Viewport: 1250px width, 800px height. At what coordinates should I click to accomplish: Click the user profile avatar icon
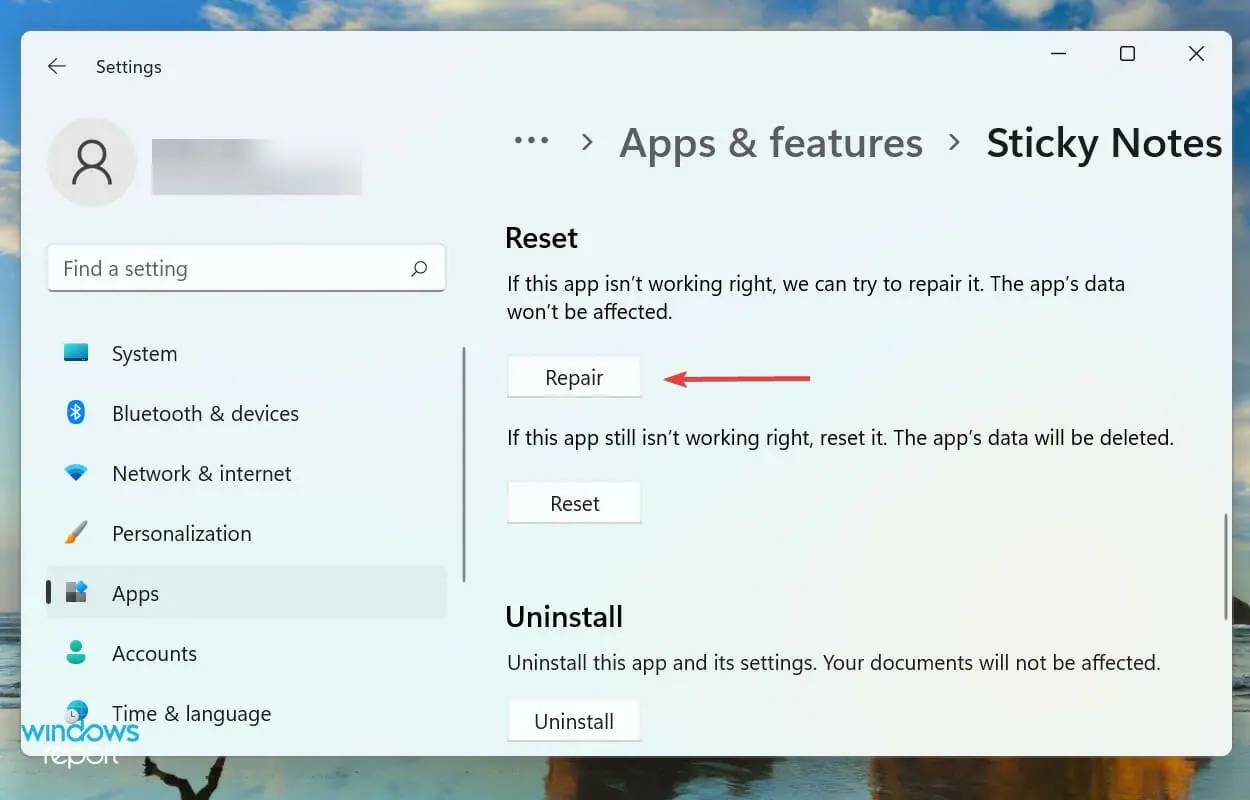[x=92, y=162]
